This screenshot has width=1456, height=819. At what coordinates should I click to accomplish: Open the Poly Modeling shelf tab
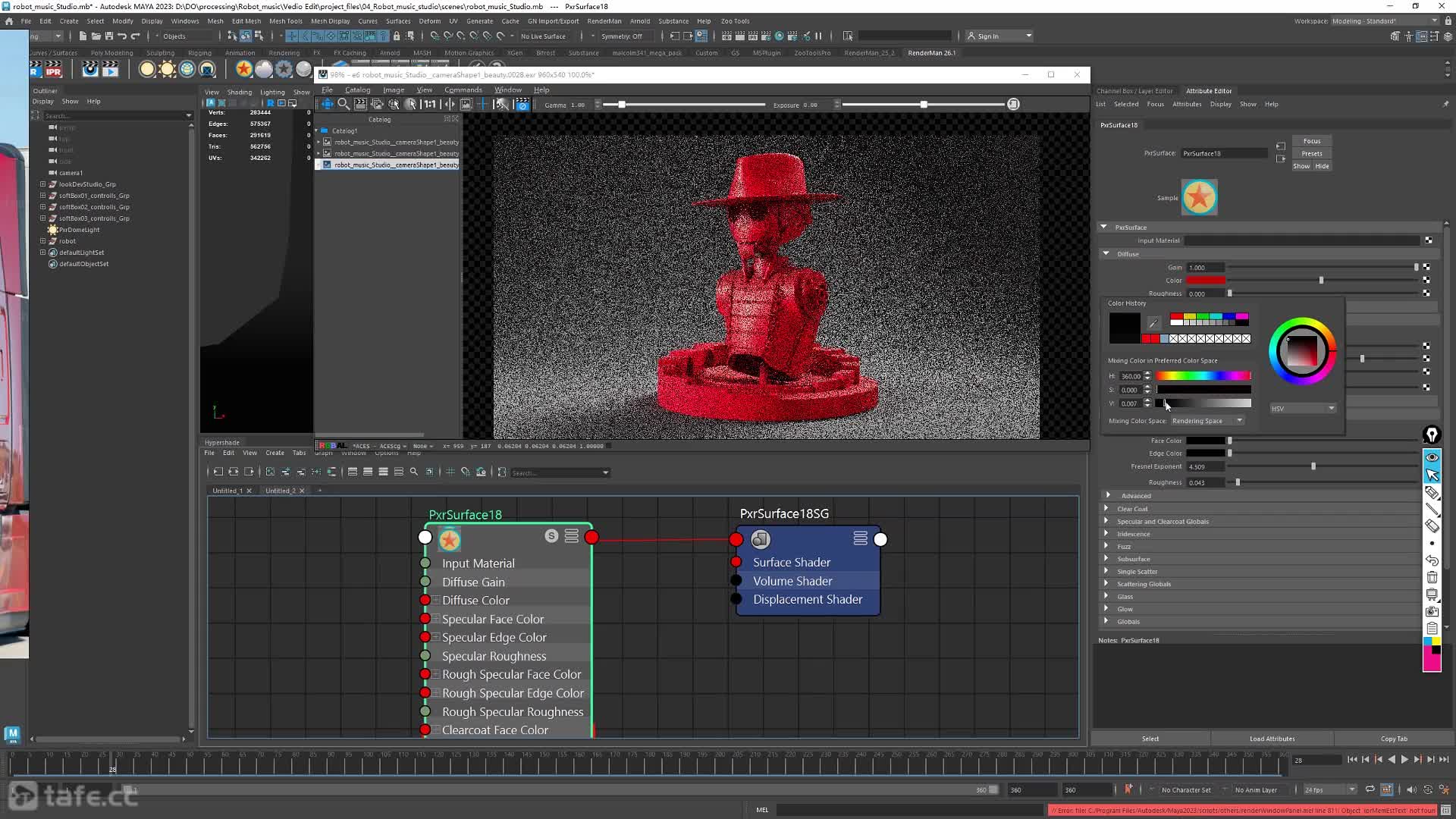(x=111, y=53)
